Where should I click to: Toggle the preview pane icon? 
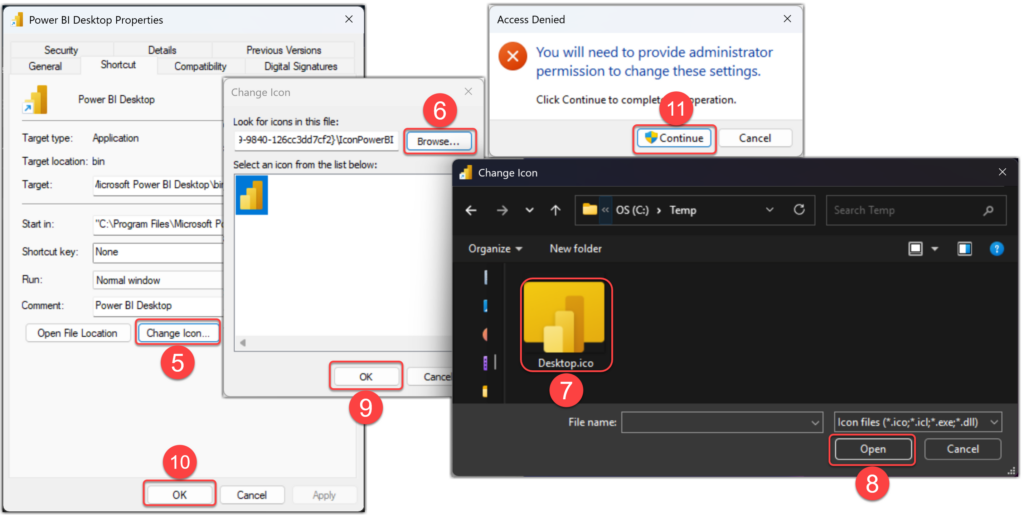pyautogui.click(x=965, y=249)
